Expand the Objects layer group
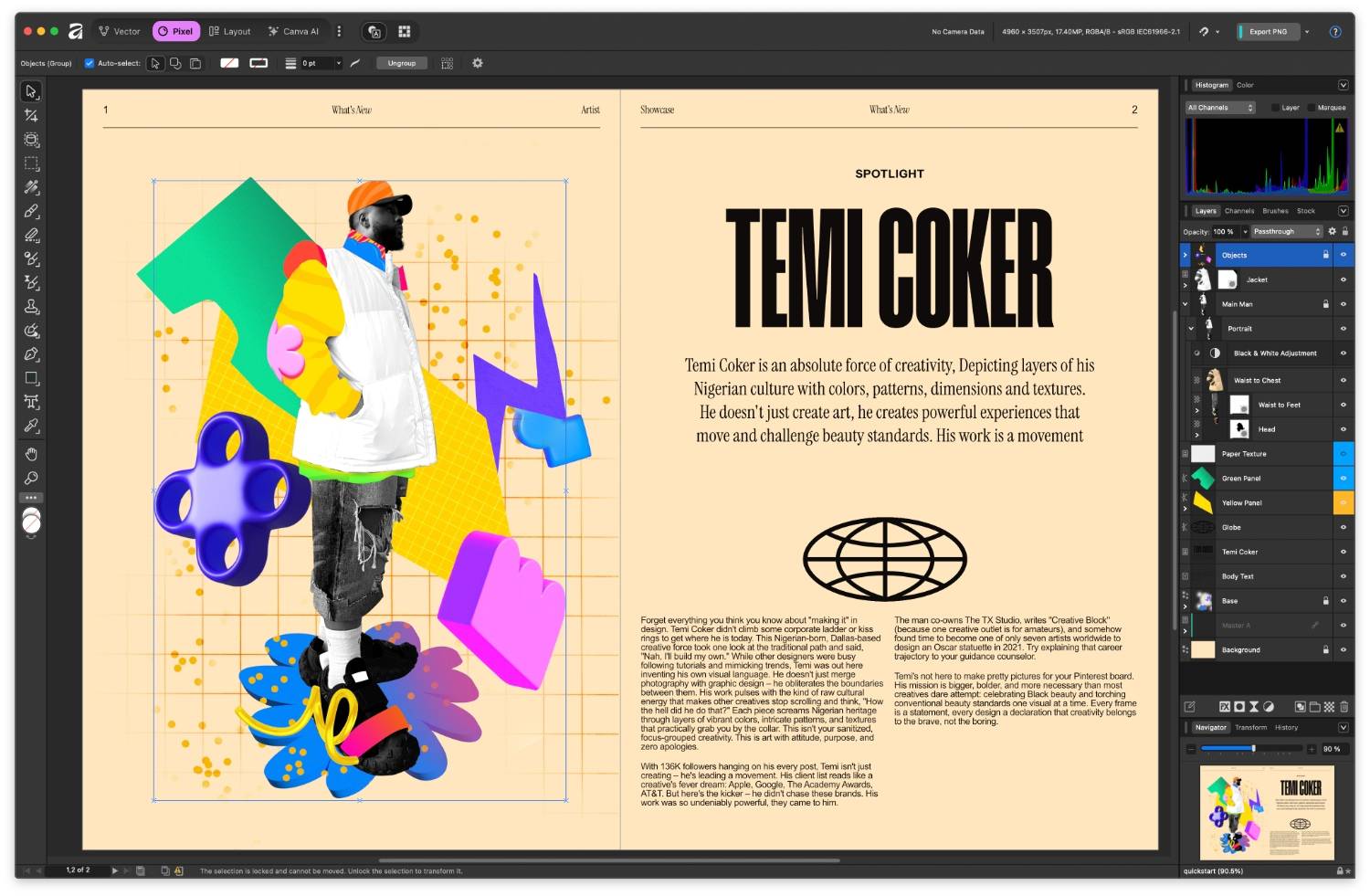The height and width of the screenshot is (896, 1370). (x=1186, y=255)
